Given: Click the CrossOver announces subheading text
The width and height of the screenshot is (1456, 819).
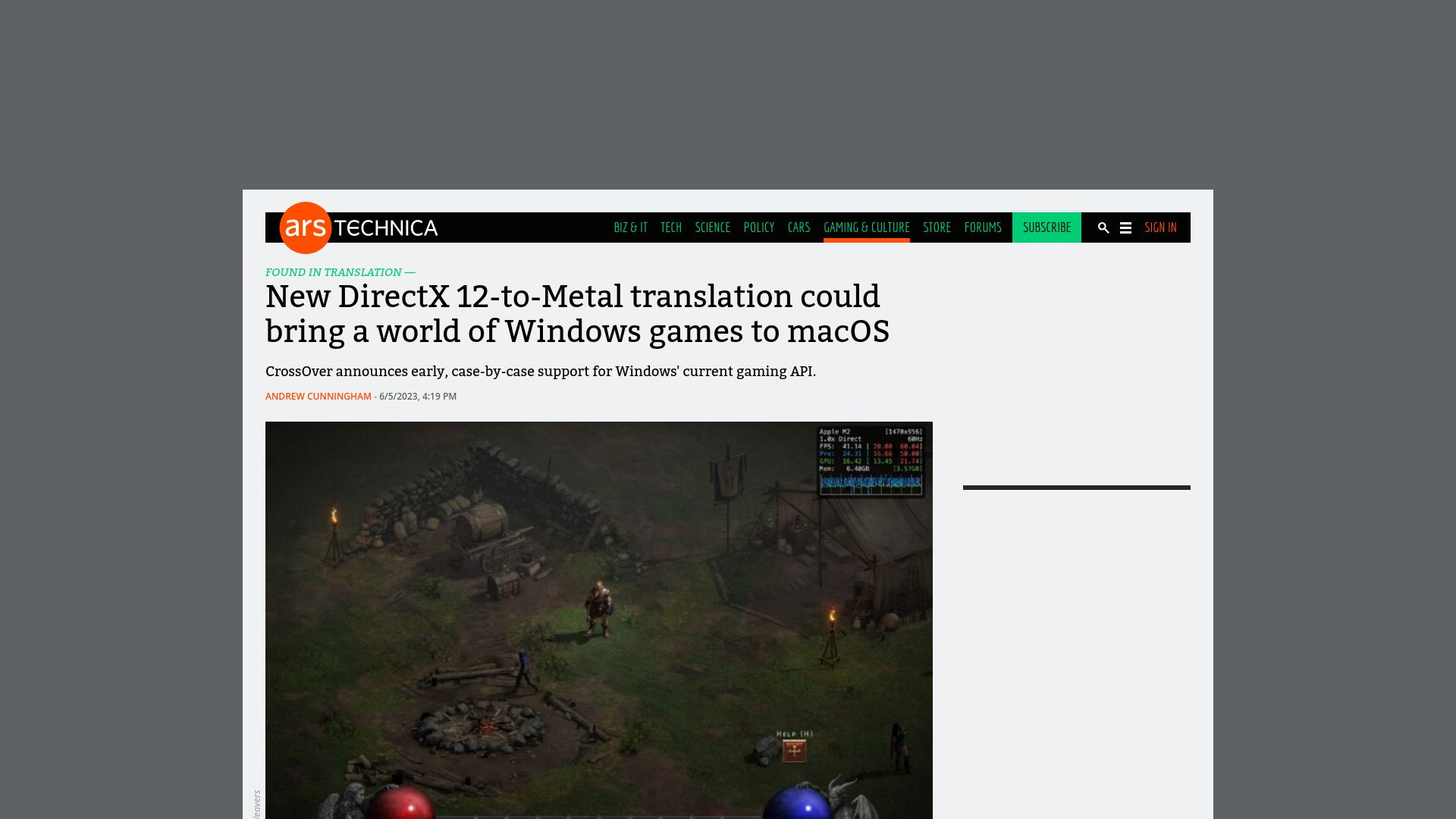Looking at the screenshot, I should [x=541, y=372].
